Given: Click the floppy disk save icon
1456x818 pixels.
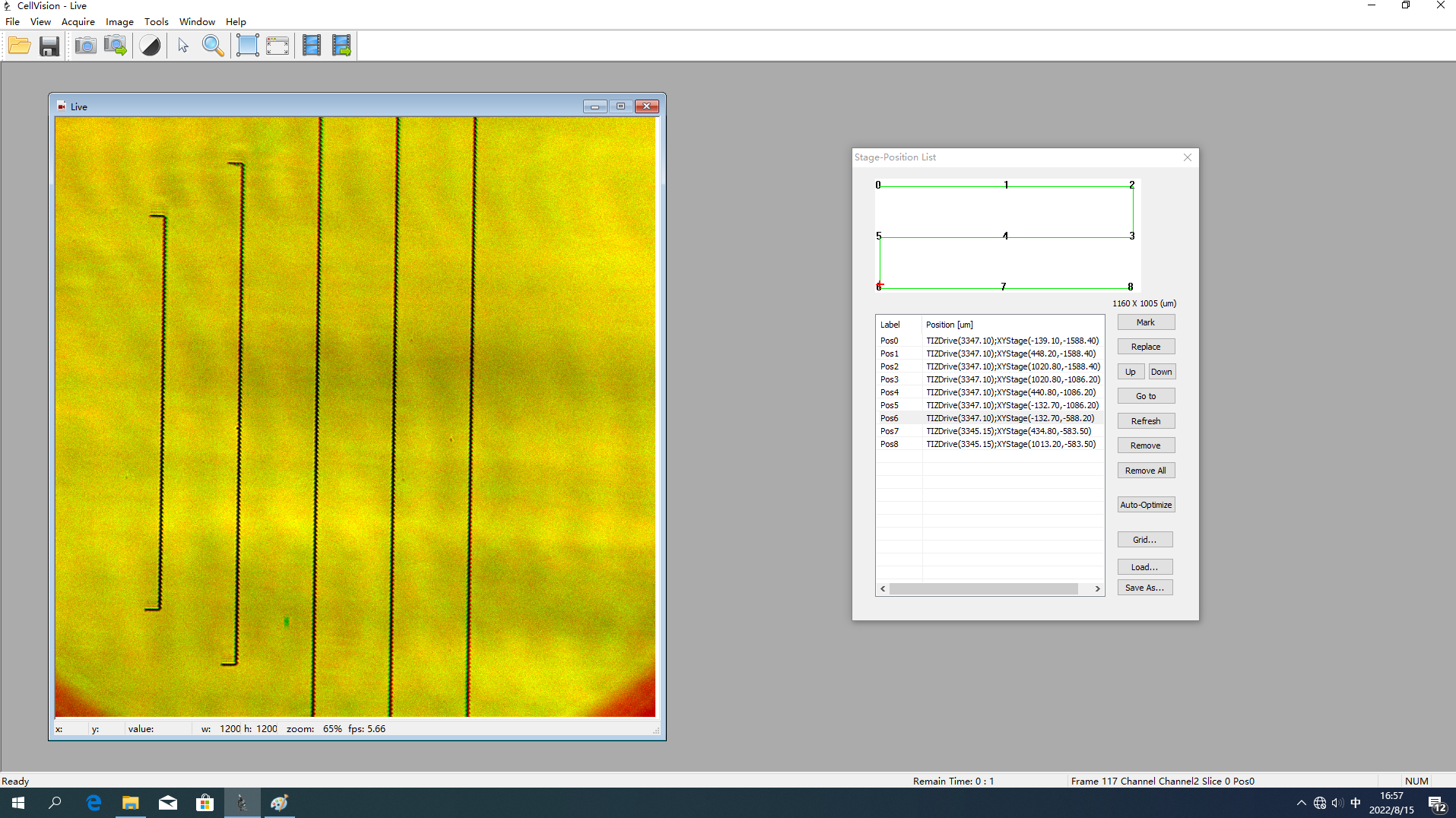Looking at the screenshot, I should coord(49,46).
